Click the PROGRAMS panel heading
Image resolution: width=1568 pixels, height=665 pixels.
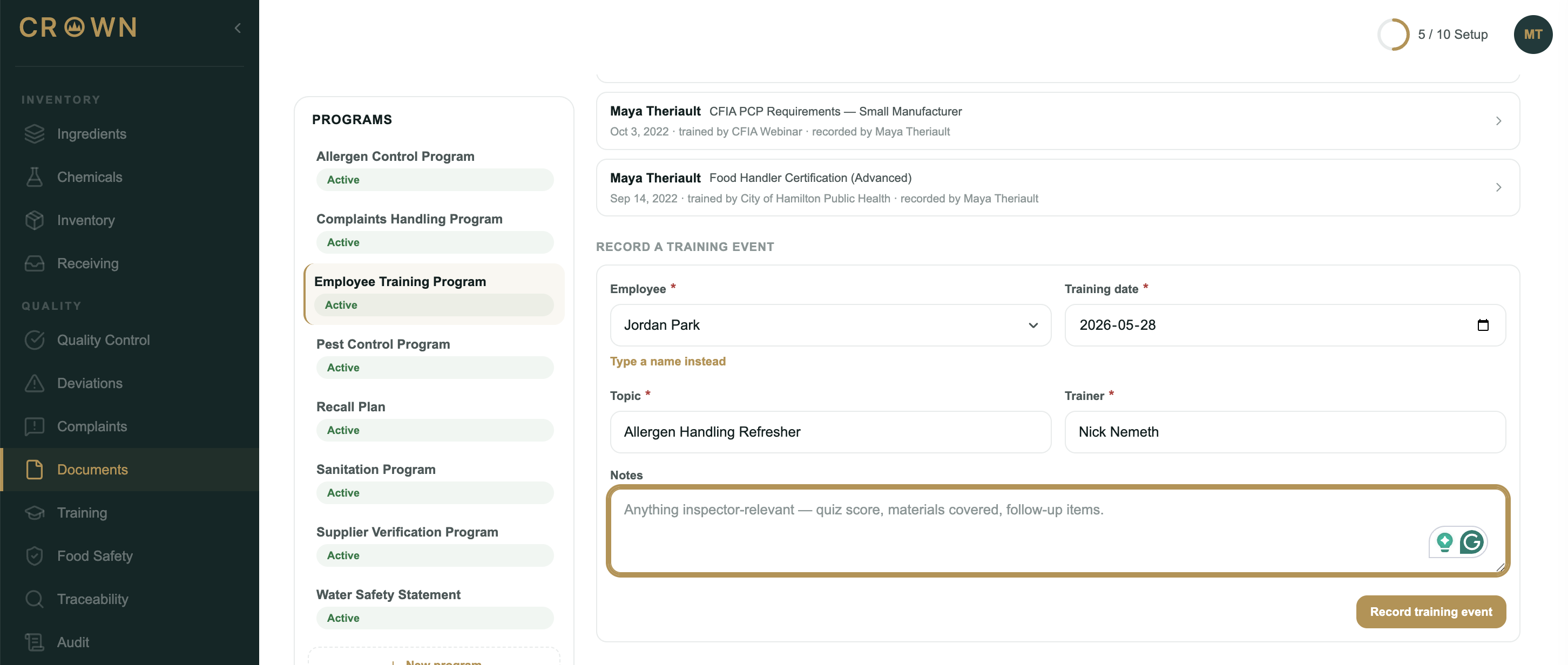352,120
